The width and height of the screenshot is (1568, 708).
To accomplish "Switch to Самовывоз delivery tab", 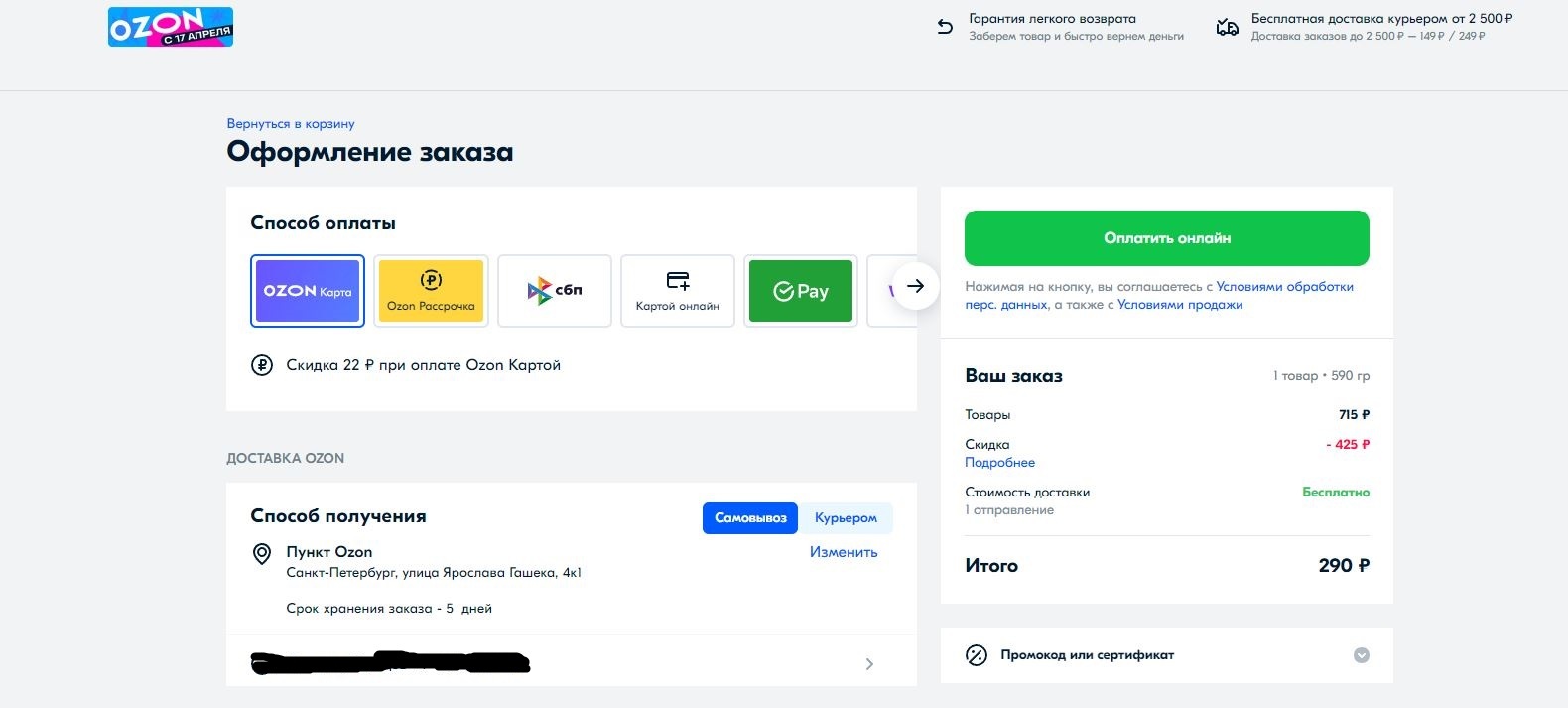I will tap(750, 518).
